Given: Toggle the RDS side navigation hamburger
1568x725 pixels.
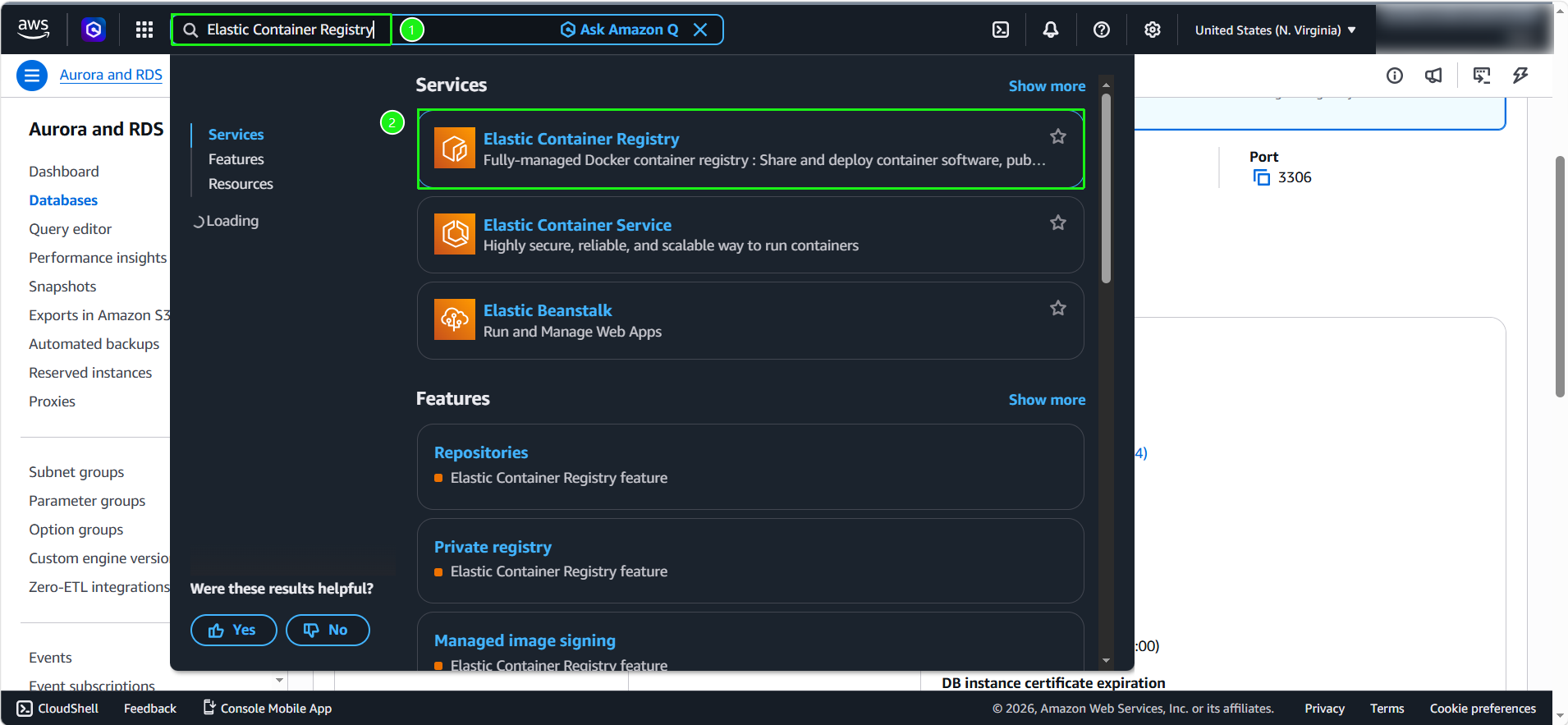Looking at the screenshot, I should pyautogui.click(x=32, y=76).
